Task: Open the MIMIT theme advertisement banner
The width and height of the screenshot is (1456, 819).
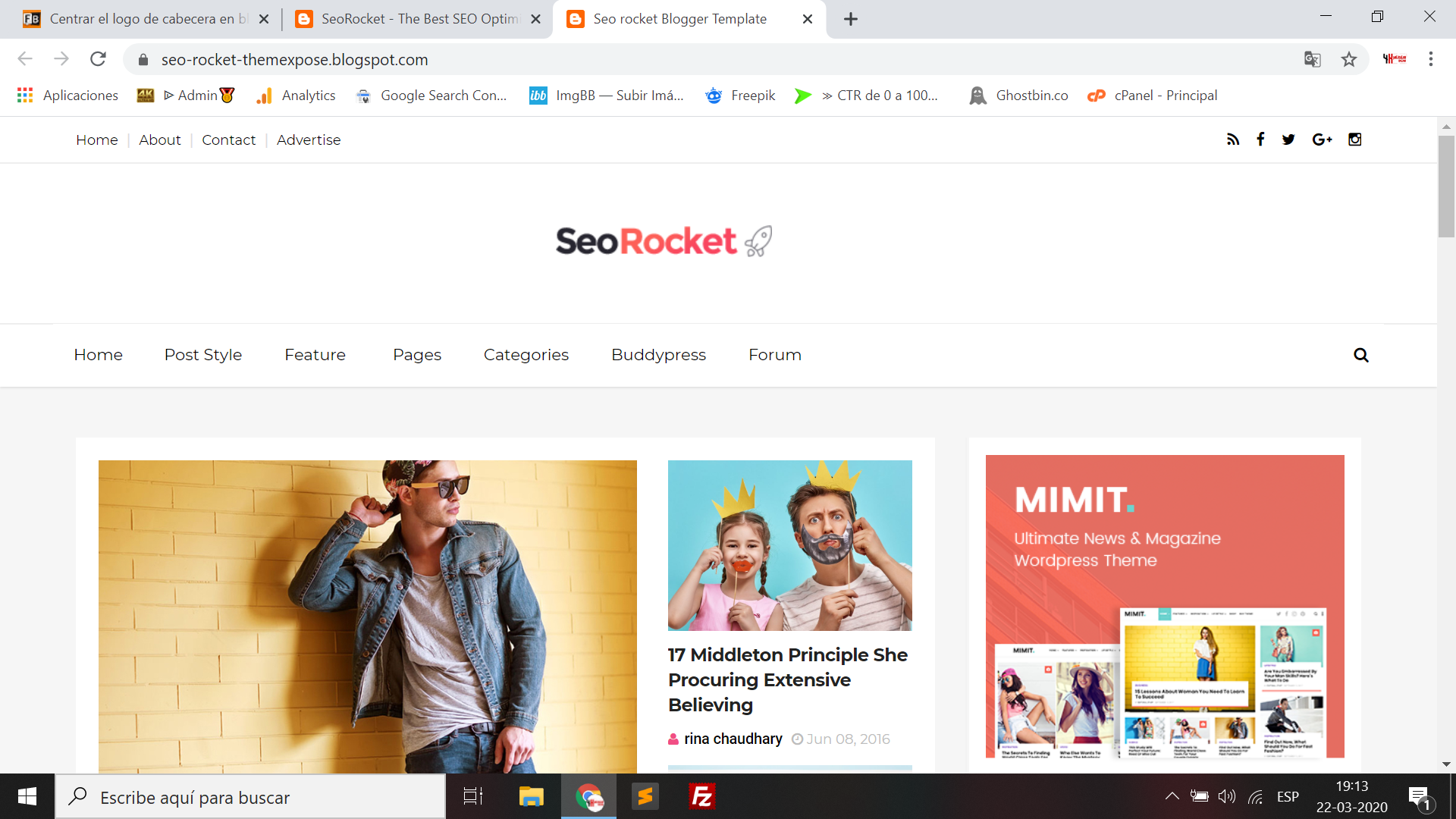Action: [1165, 607]
